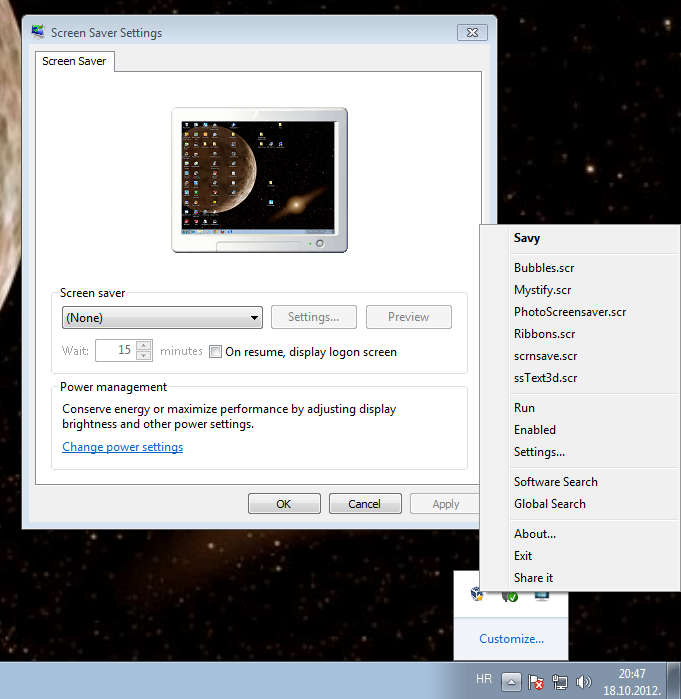Switch to the Screen Saver tab
Screen dimensions: 681x699
click(76, 61)
